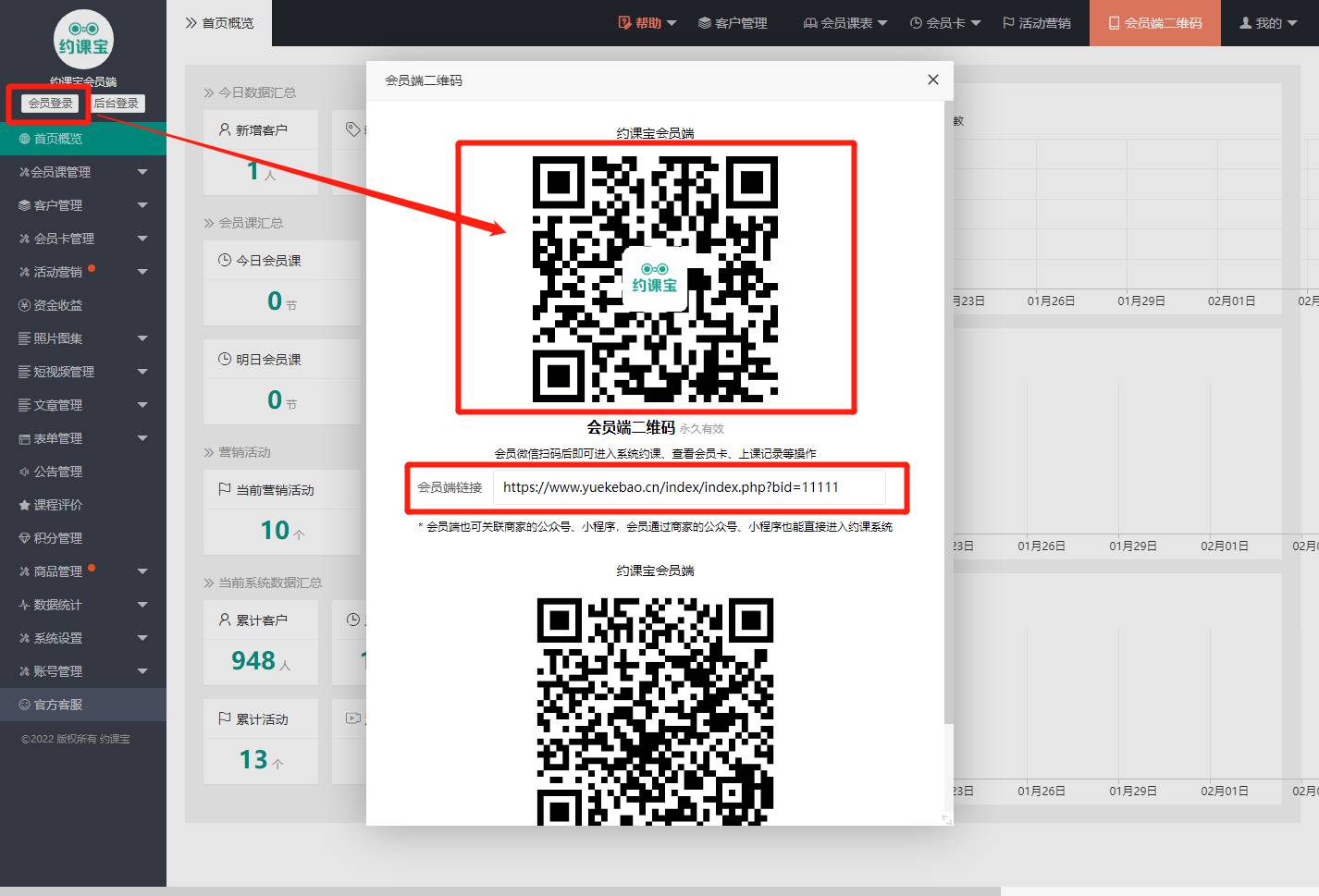
Task: Click the 表单管理 window icon
Action: click(25, 438)
